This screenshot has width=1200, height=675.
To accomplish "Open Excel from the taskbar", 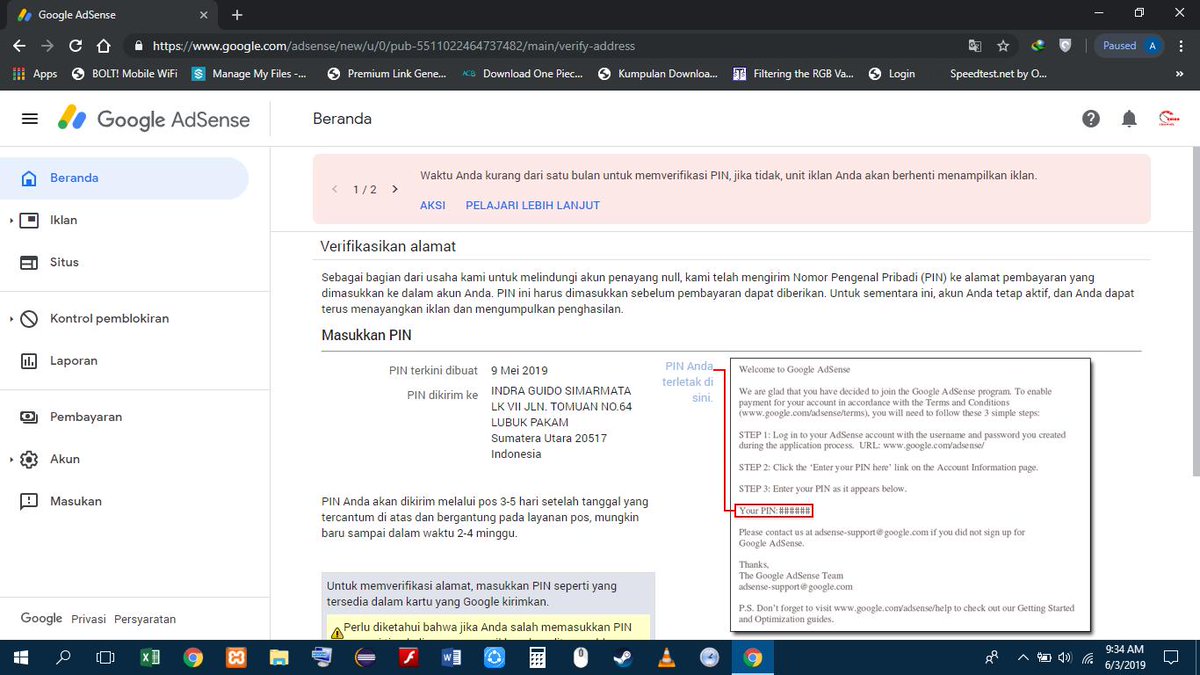I will (x=150, y=658).
